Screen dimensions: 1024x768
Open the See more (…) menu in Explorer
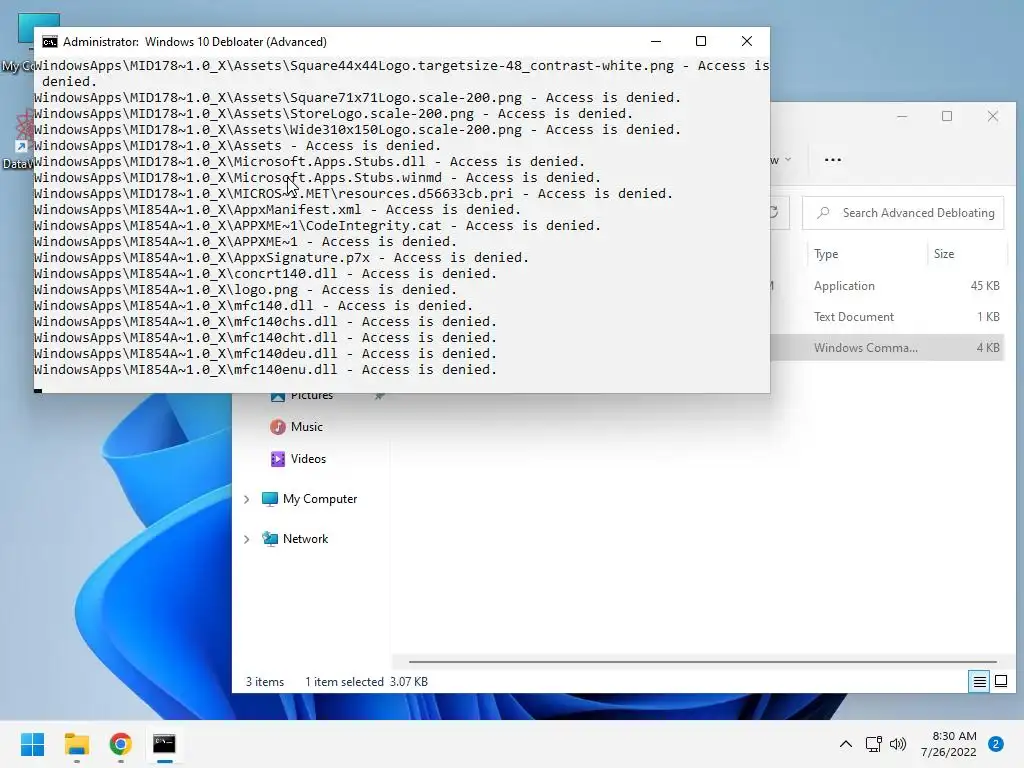tap(833, 159)
